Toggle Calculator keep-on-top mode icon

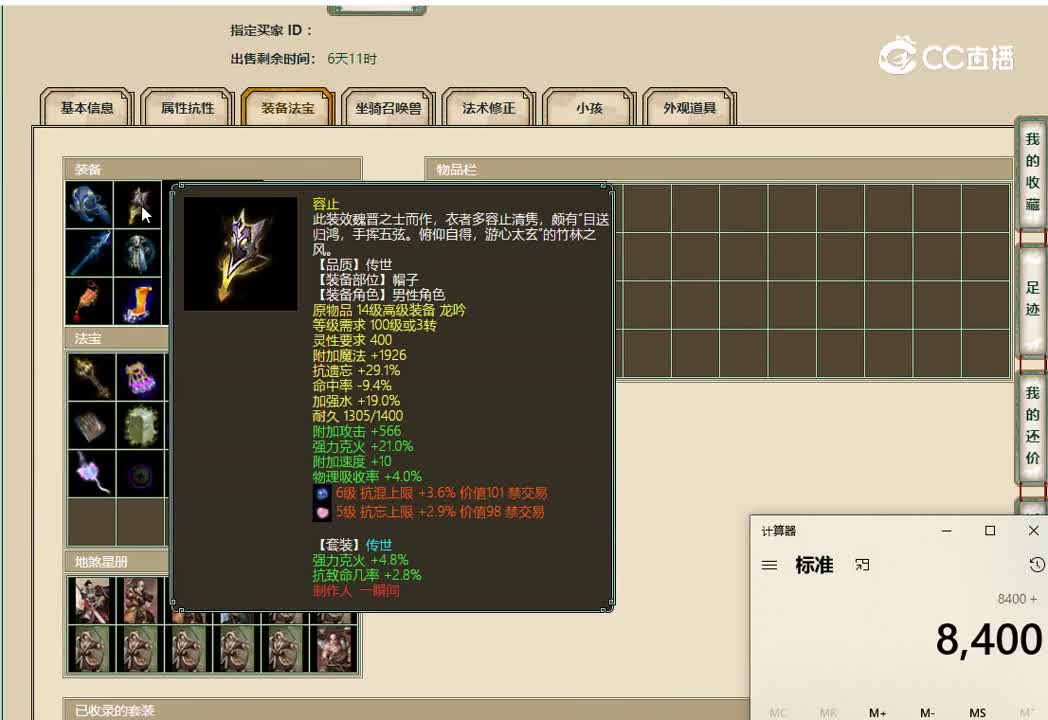862,566
